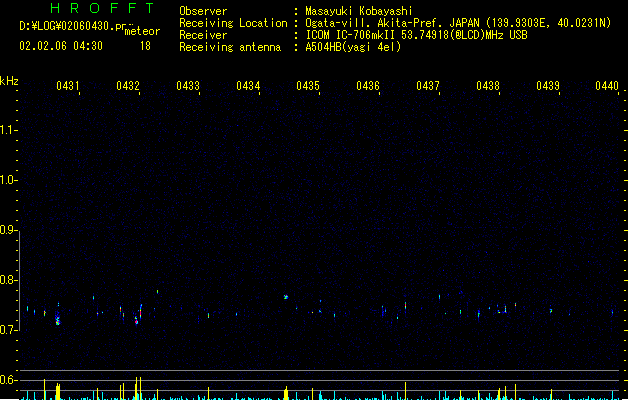629x400 pixels.
Task: Select observer name Masayuki Kobayashi
Action: (x=359, y=11)
